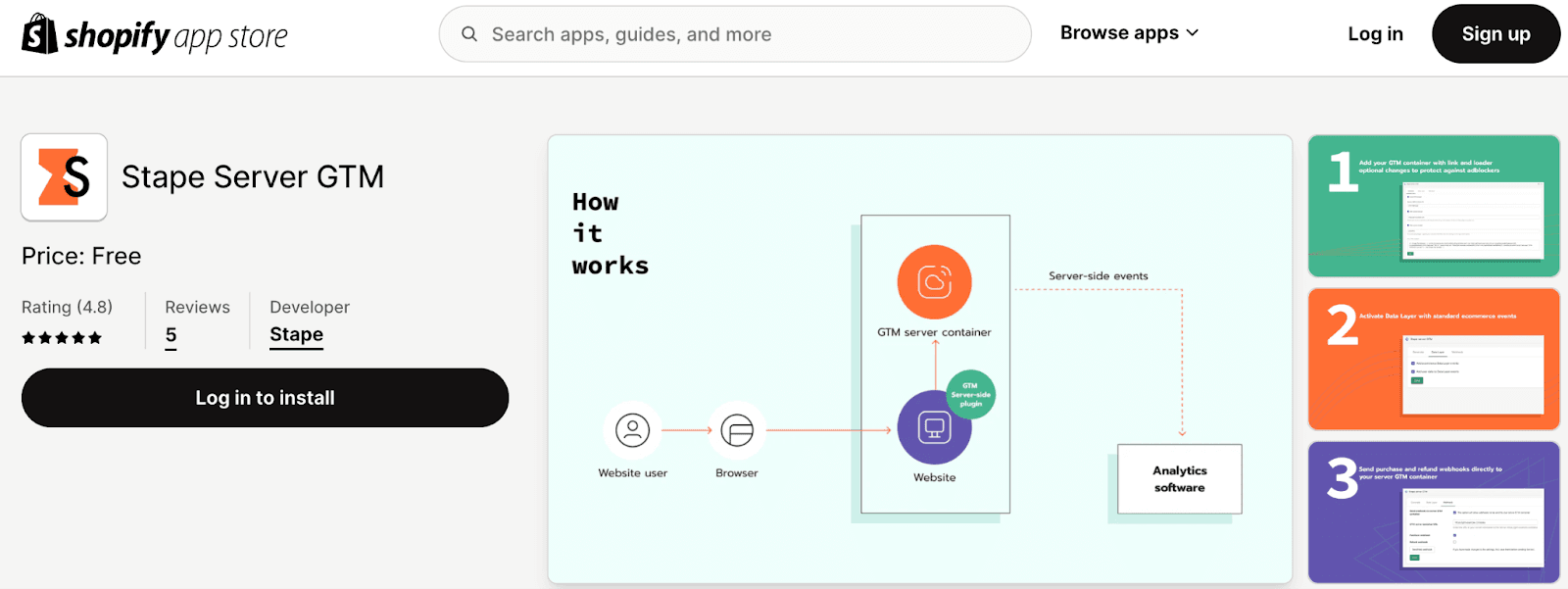Click the Rating (4.8) label
The height and width of the screenshot is (589, 1568).
click(x=67, y=307)
